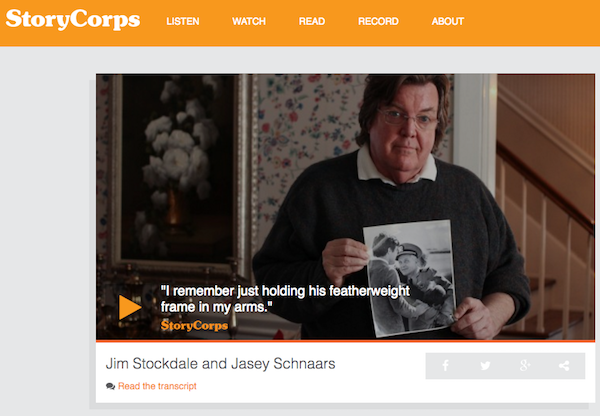This screenshot has height=416, width=600.
Task: Open the RECORD menu item
Action: [x=378, y=21]
